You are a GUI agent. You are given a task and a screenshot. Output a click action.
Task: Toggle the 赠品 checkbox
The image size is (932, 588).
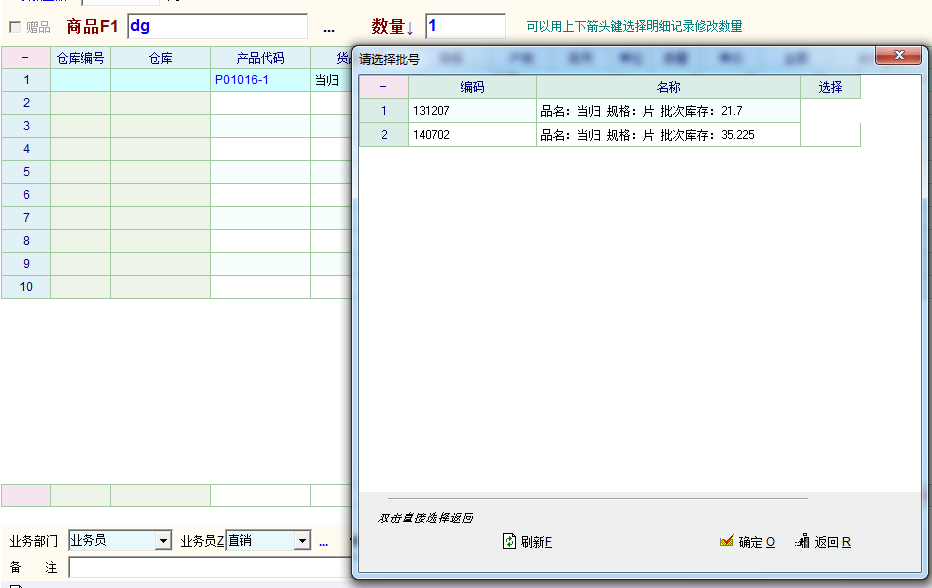(15, 27)
